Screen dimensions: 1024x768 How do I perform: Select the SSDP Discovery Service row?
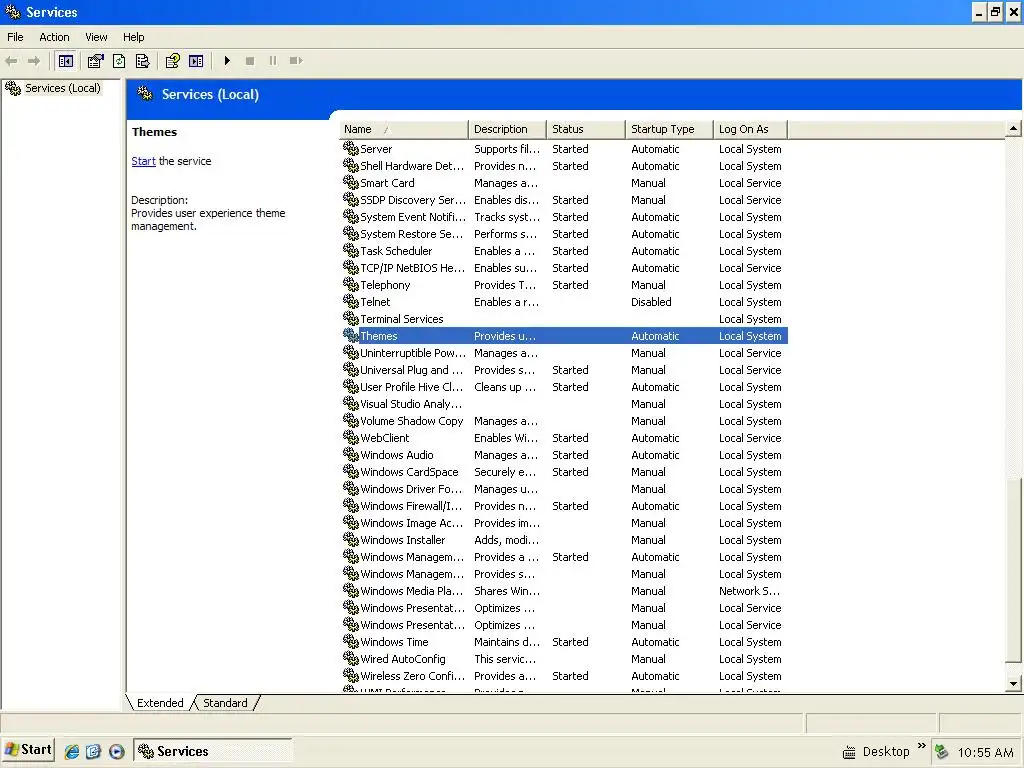click(564, 200)
